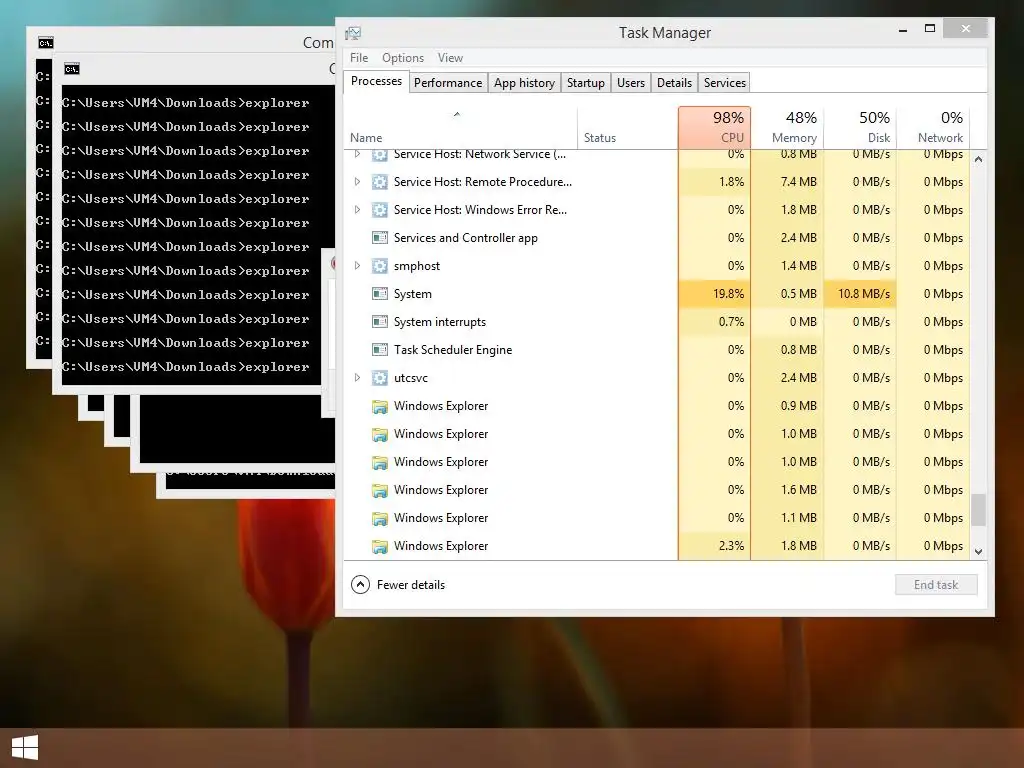The height and width of the screenshot is (768, 1024).
Task: Click the rear Command Prompt title bar text
Action: pos(318,43)
